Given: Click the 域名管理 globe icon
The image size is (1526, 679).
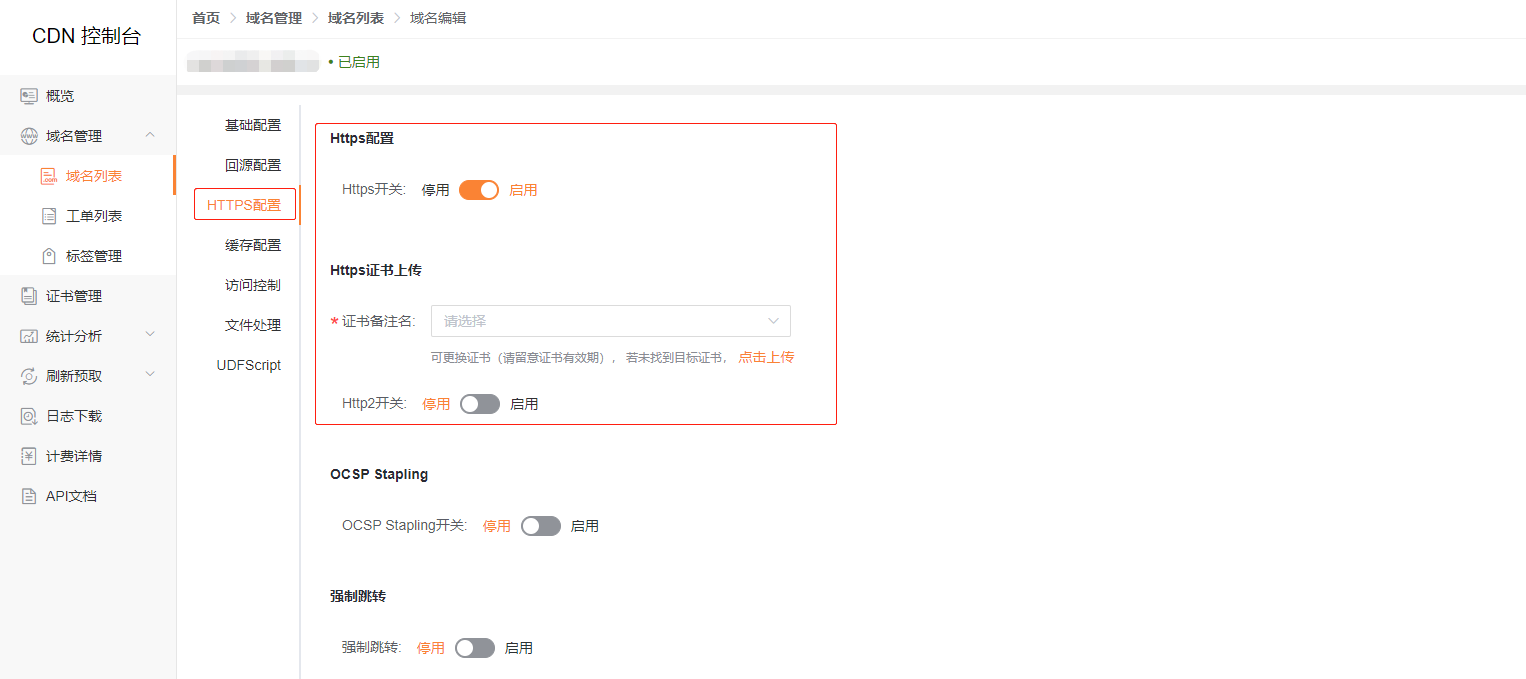Looking at the screenshot, I should click(x=29, y=136).
